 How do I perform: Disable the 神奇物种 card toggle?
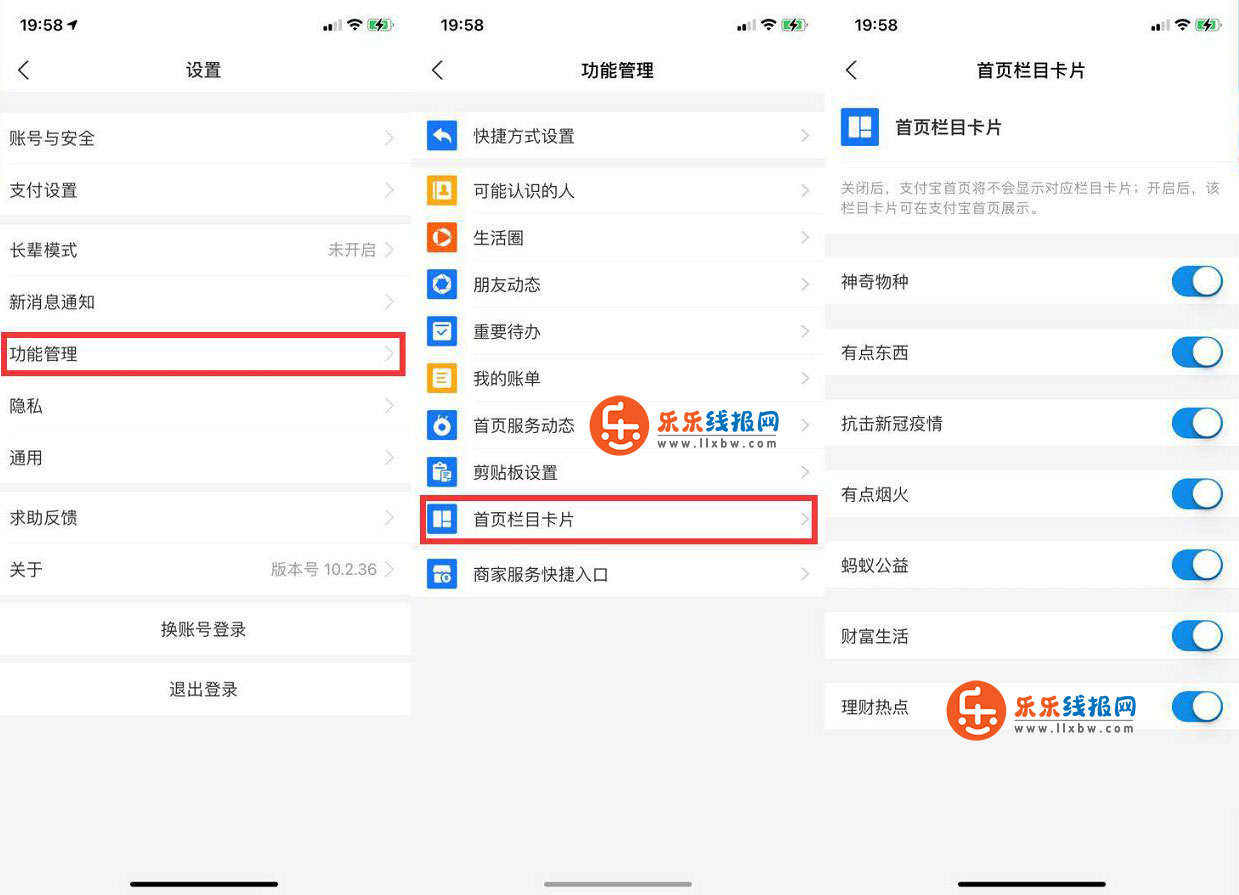click(1196, 282)
